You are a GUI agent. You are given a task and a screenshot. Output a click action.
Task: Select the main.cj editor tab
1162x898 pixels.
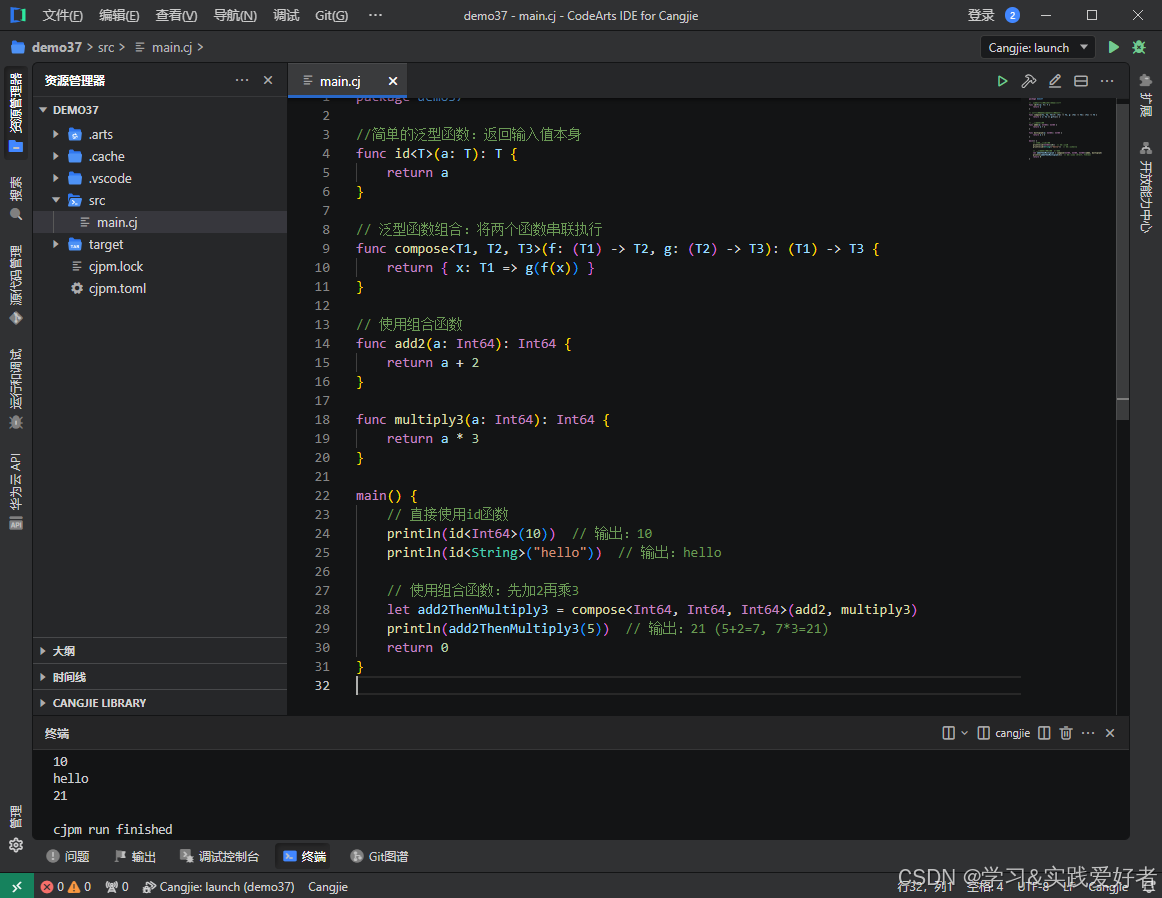coord(340,81)
